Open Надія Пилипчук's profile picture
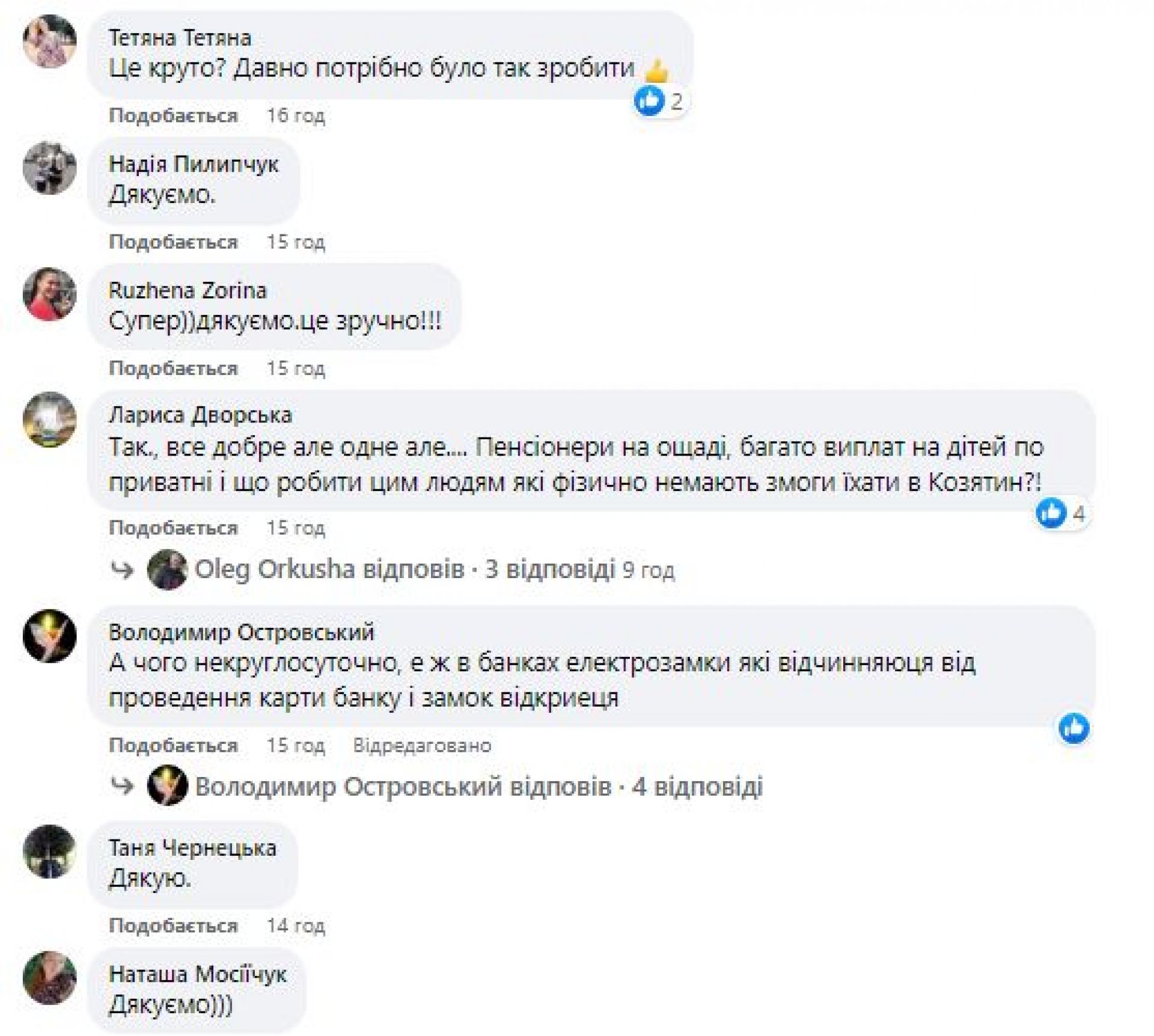This screenshot has width=1154, height=1036. (49, 168)
